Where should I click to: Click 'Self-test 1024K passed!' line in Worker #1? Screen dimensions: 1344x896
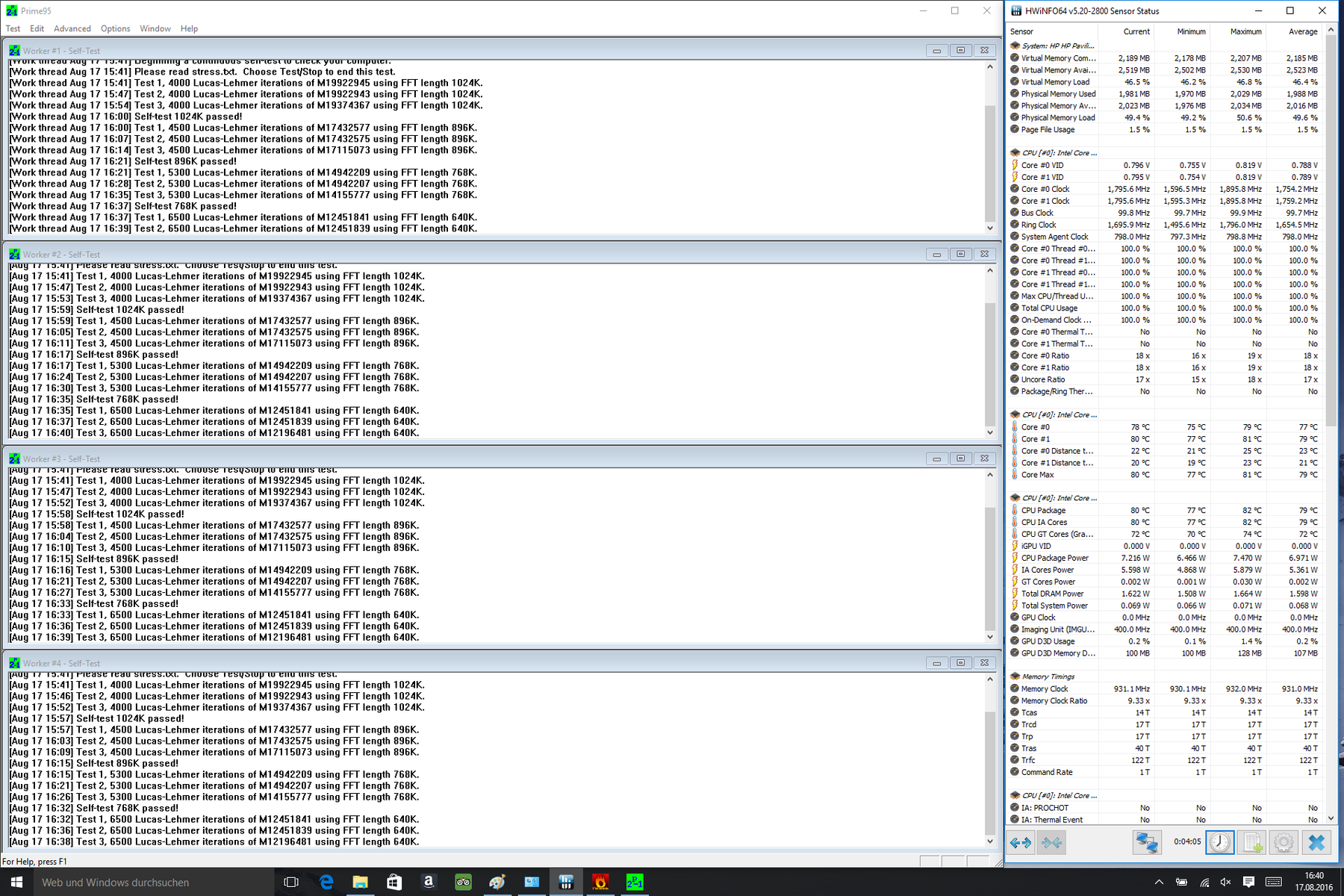125,116
